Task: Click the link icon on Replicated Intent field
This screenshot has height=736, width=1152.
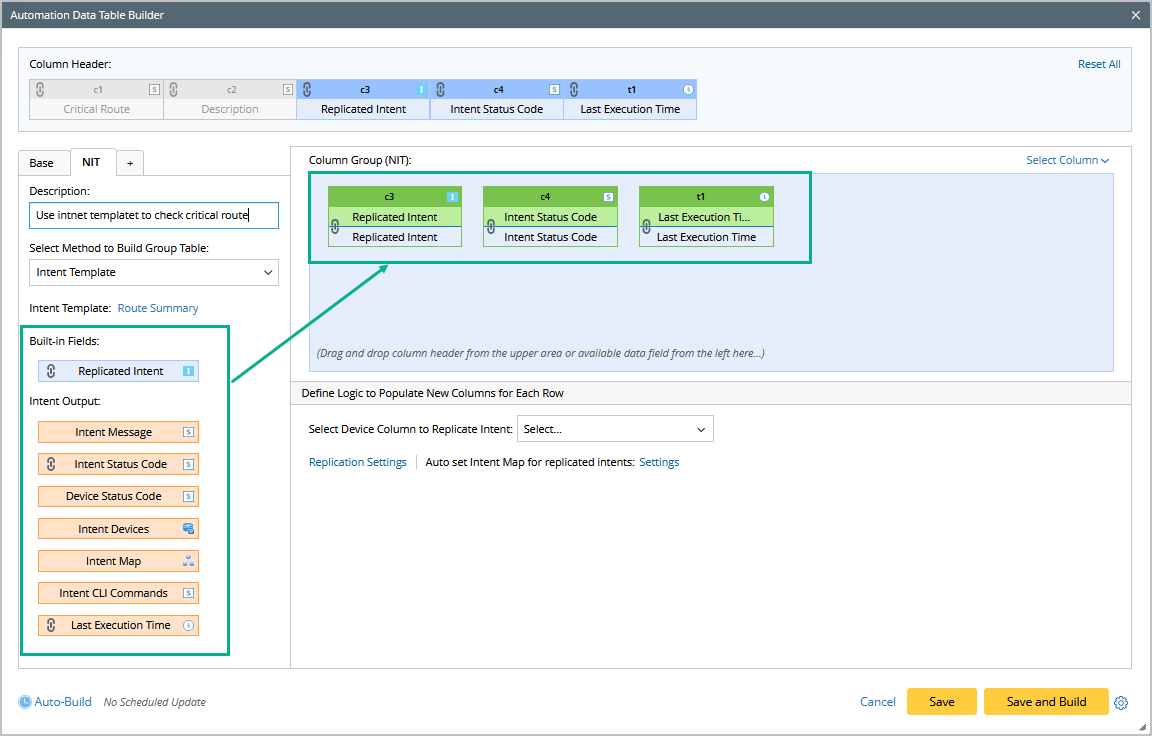Action: point(51,371)
